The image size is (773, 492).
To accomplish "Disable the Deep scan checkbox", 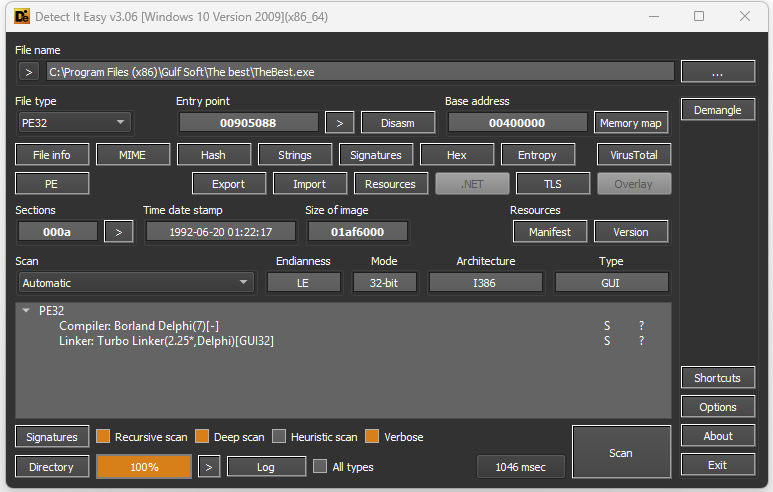I will coord(202,436).
